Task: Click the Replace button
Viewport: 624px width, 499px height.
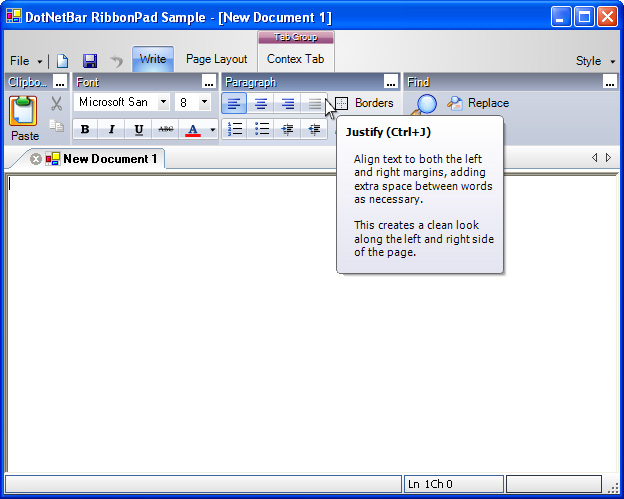Action: click(478, 103)
